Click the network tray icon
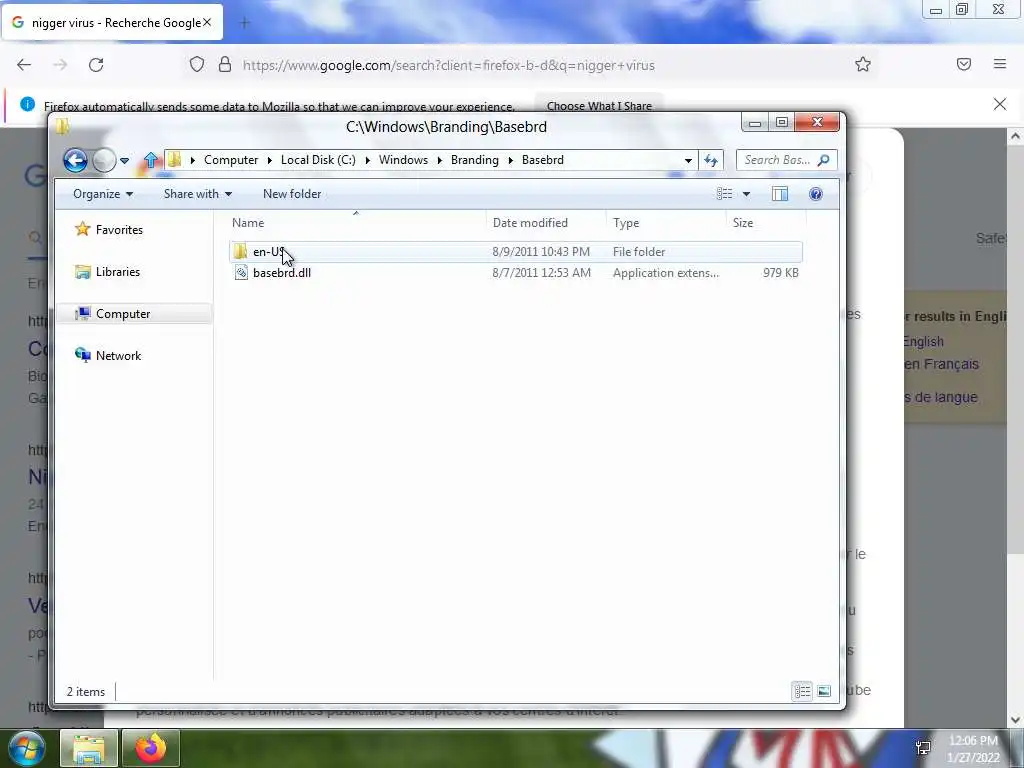1024x768 pixels. point(923,748)
